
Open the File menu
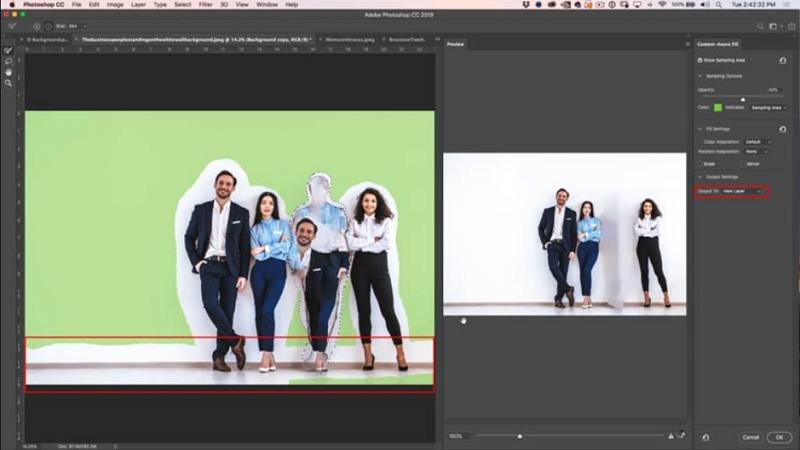point(77,5)
